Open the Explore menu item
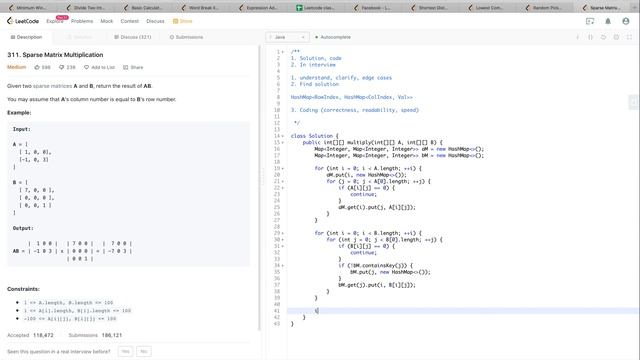Image resolution: width=640 pixels, height=360 pixels. pyautogui.click(x=55, y=21)
